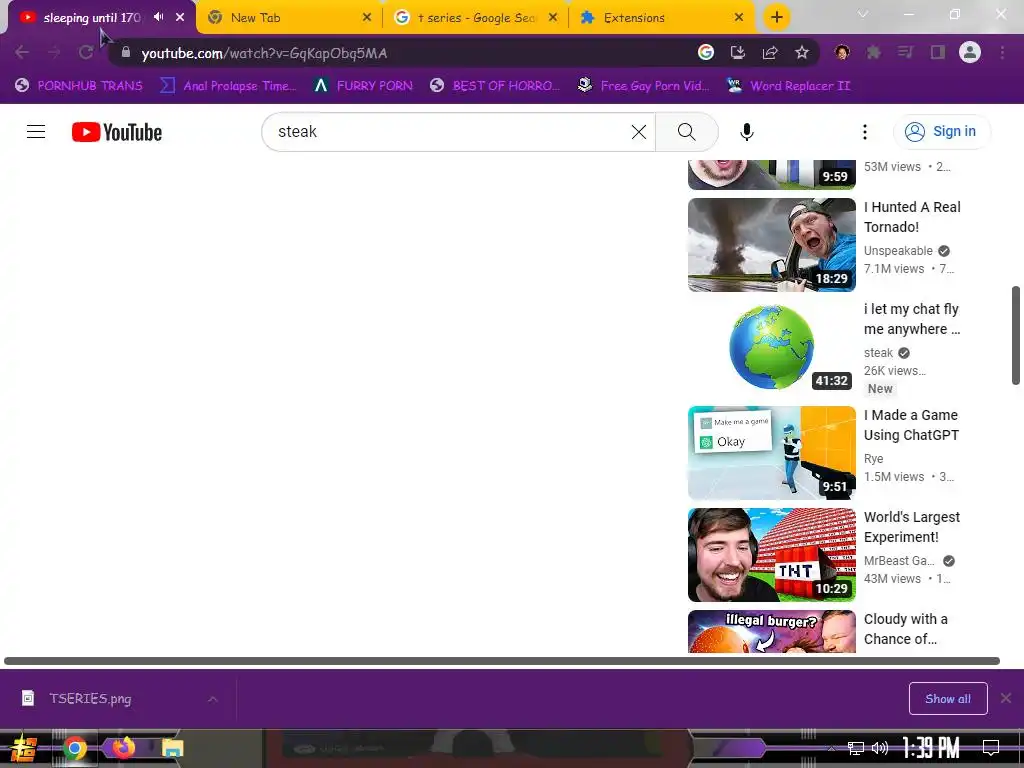
Task: Open the avatar extension icon
Action: (x=842, y=52)
